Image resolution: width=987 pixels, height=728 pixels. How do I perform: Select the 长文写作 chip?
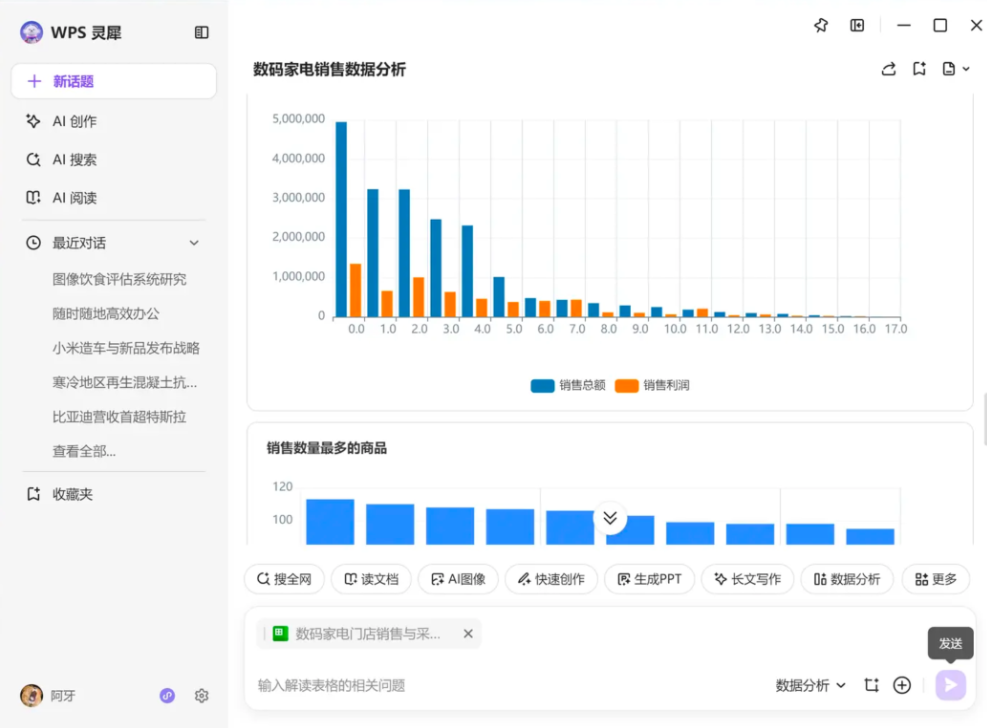click(x=748, y=579)
